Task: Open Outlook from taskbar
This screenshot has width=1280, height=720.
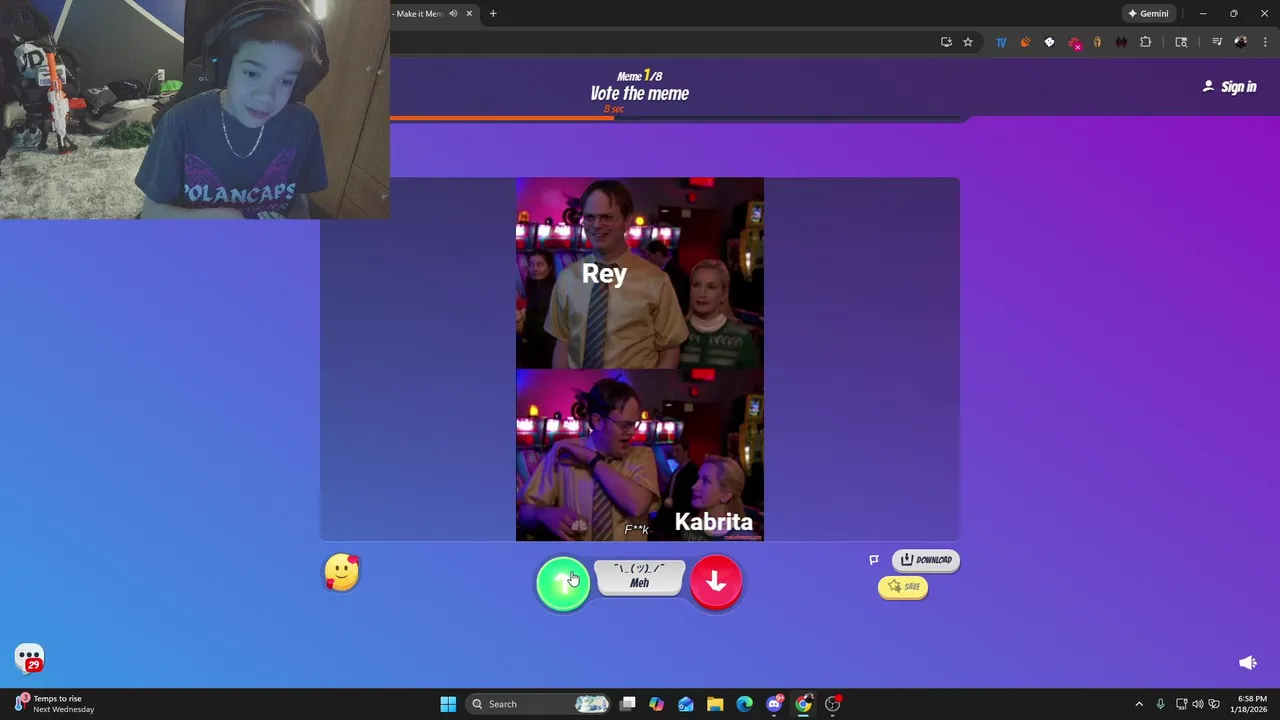Action: click(686, 704)
